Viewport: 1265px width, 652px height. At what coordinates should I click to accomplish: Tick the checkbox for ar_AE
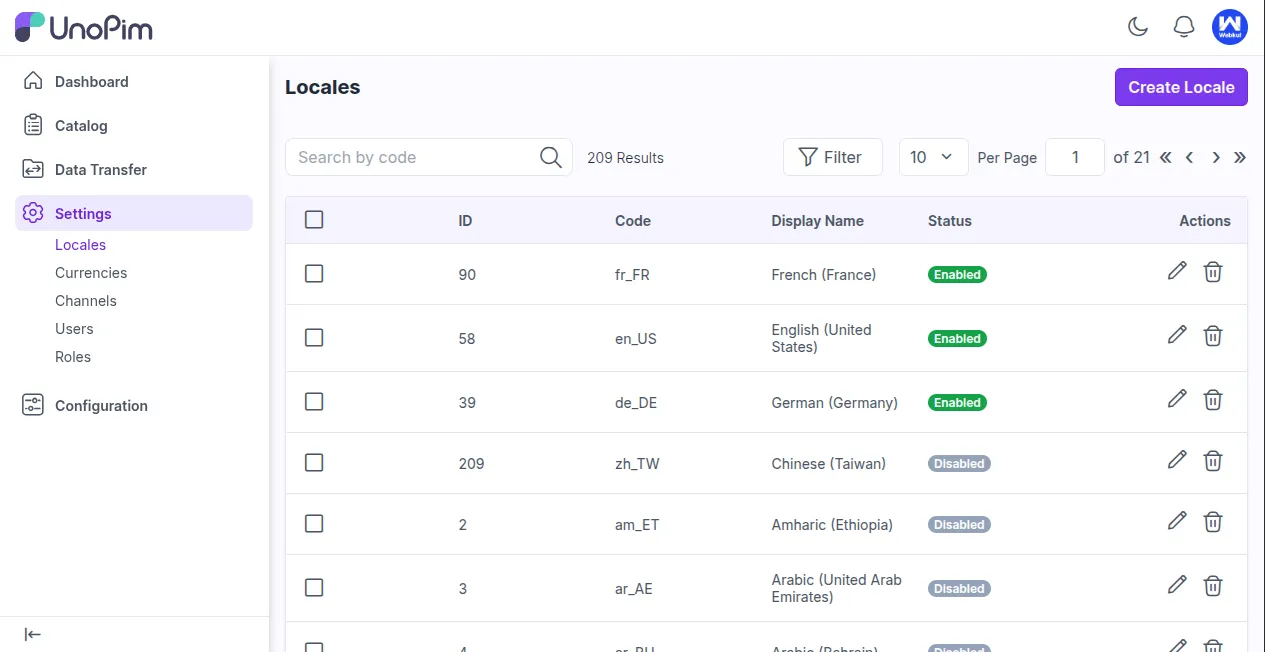pyautogui.click(x=314, y=588)
